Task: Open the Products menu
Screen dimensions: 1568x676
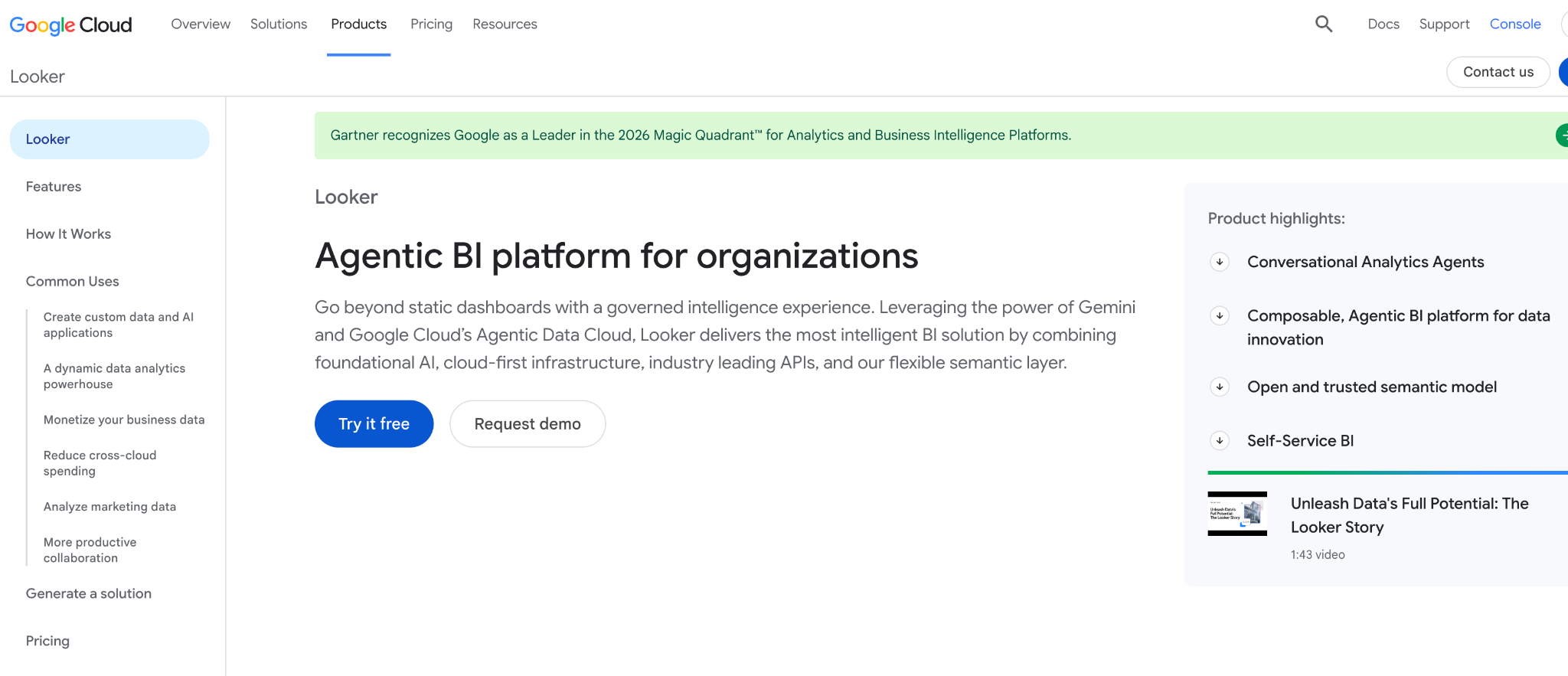Action: coord(358,24)
